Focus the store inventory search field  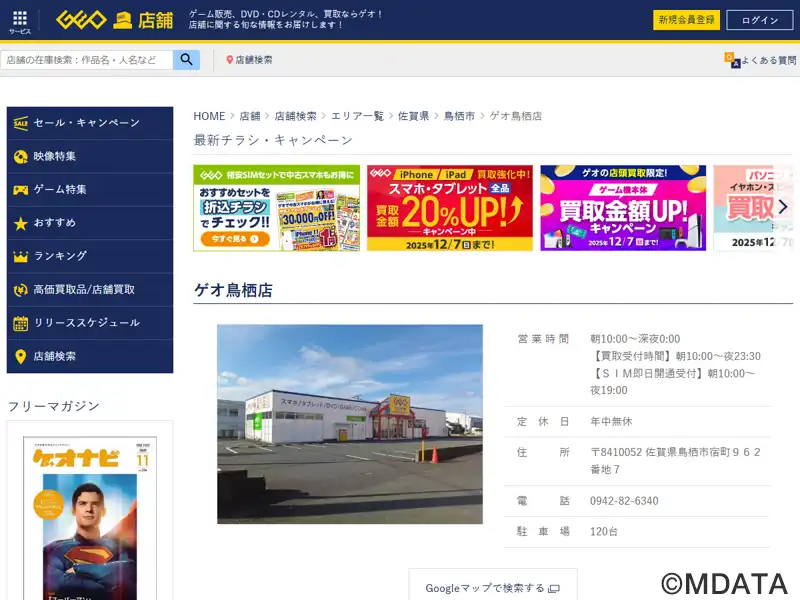click(x=87, y=60)
